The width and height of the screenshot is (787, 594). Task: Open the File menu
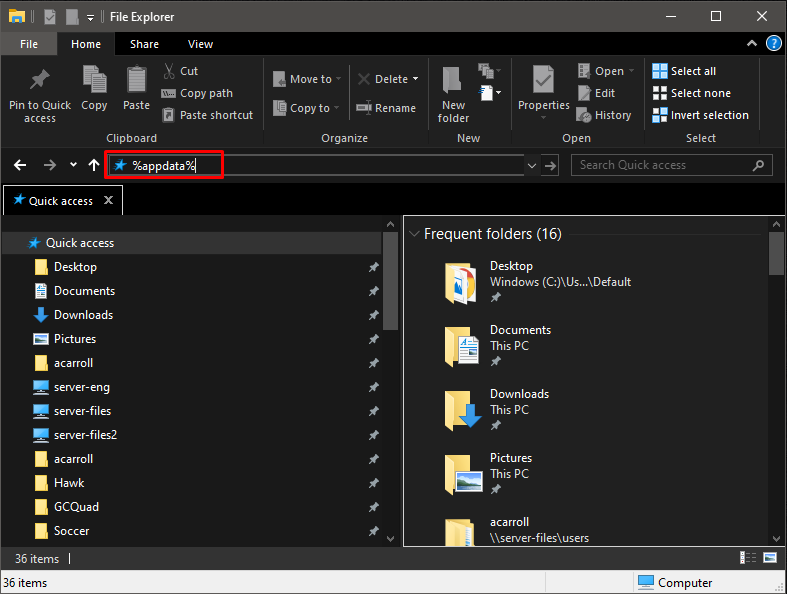(x=29, y=44)
